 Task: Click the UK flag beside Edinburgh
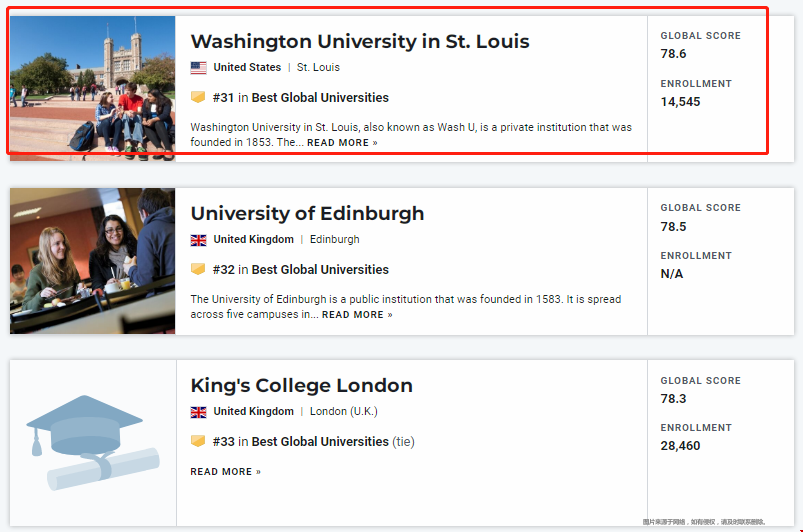(198, 240)
